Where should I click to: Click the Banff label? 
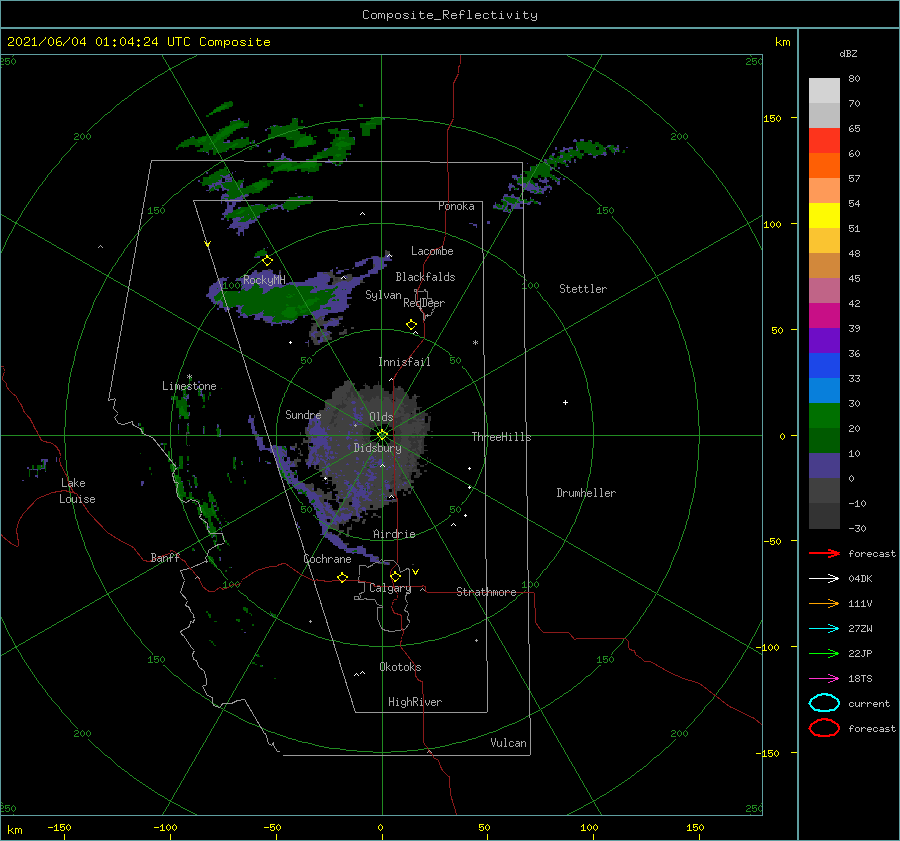pos(165,558)
